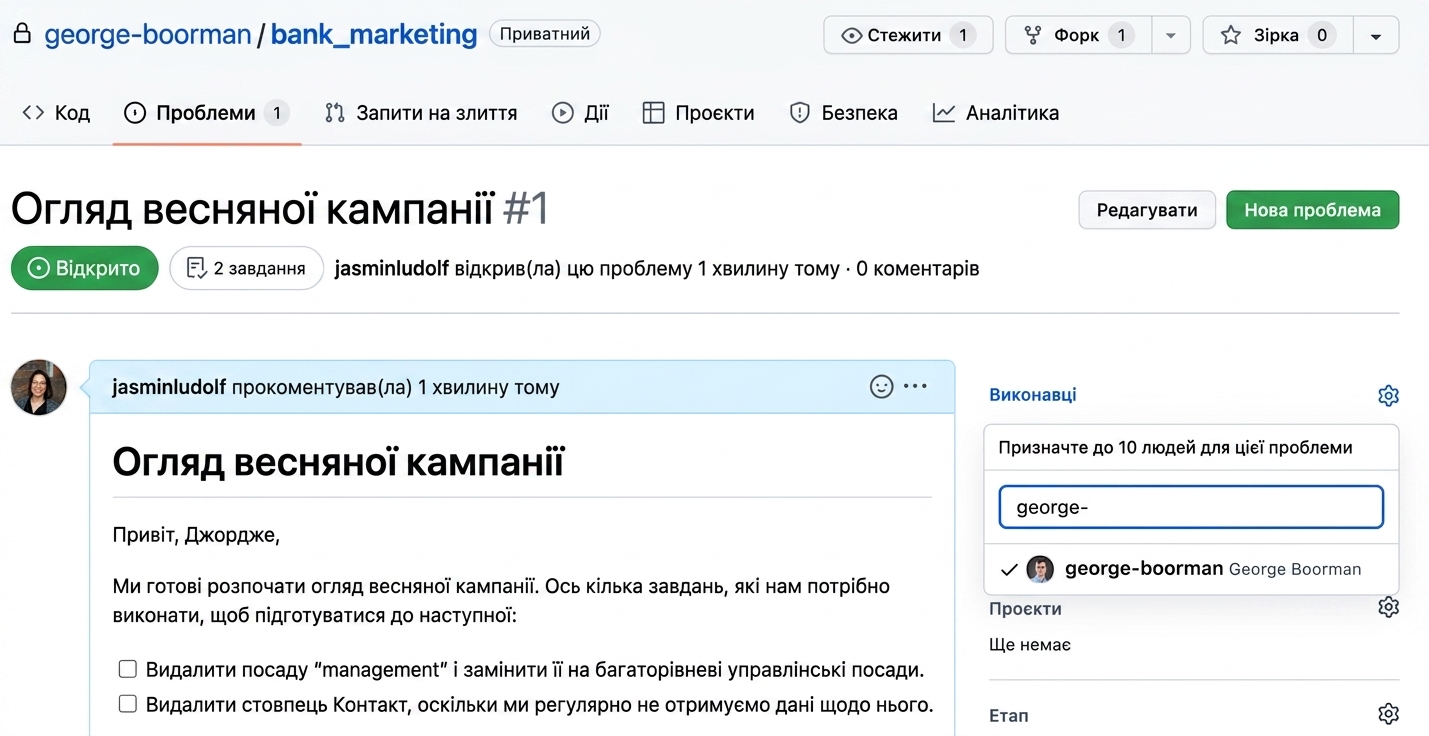Open the Безпека security tab
Image resolution: width=1429 pixels, height=736 pixels.
click(x=843, y=113)
